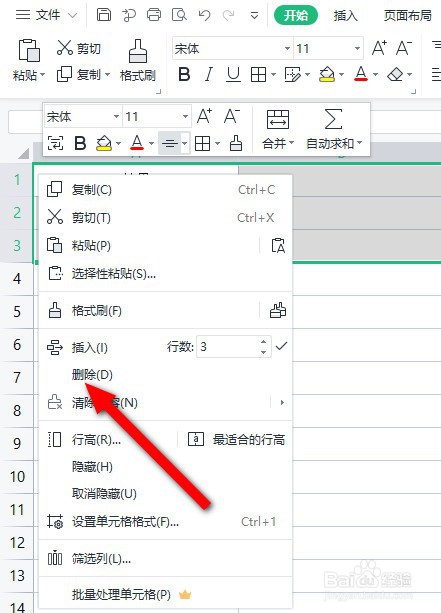
Task: Click mini toolbar center align icon
Action: 170,143
